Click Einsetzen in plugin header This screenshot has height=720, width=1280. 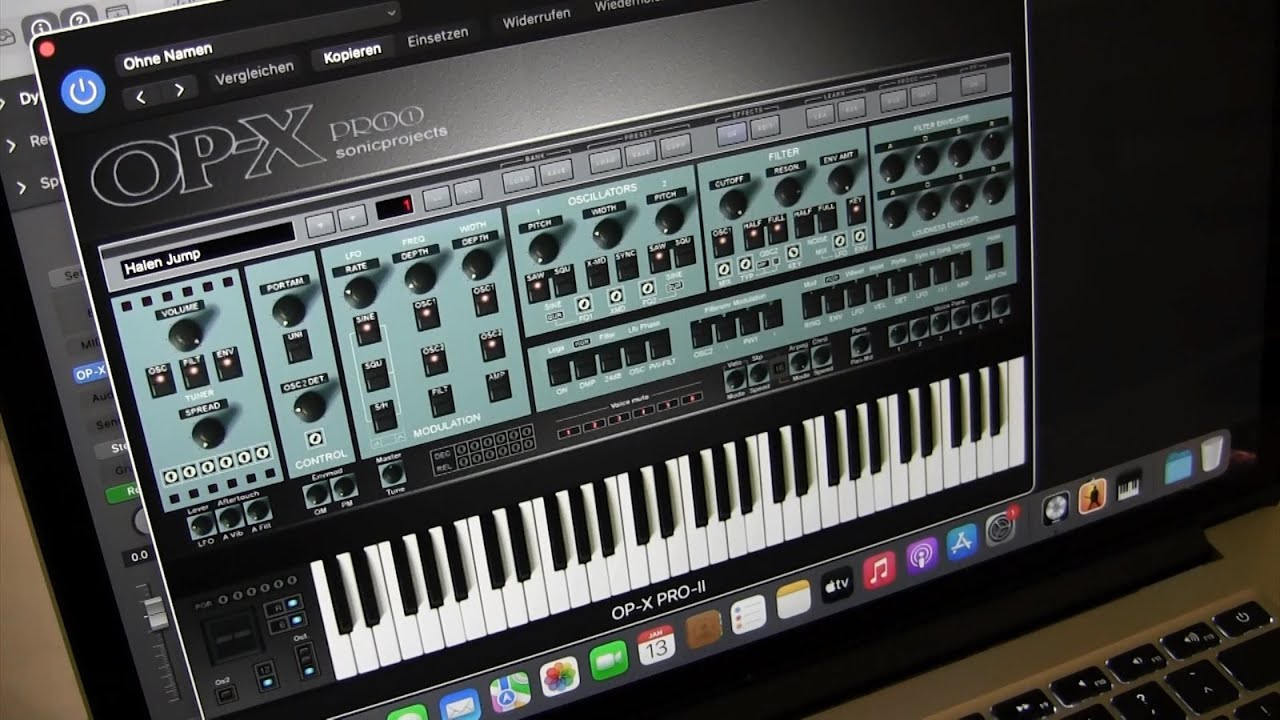click(438, 36)
